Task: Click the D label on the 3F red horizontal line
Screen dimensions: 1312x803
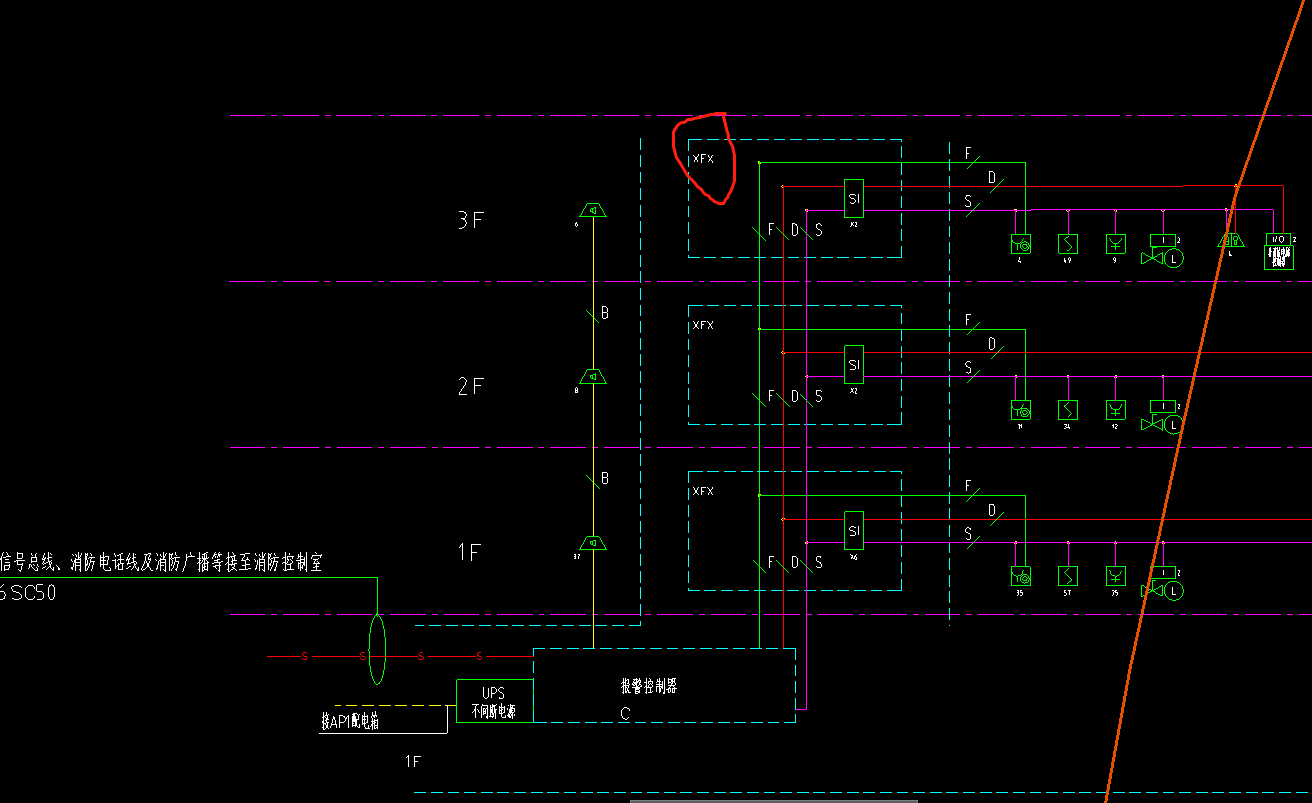Action: [992, 178]
